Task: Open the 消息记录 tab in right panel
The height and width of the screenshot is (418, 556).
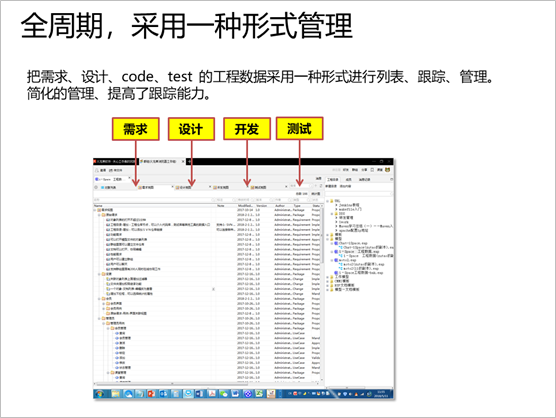Action: coord(364,179)
